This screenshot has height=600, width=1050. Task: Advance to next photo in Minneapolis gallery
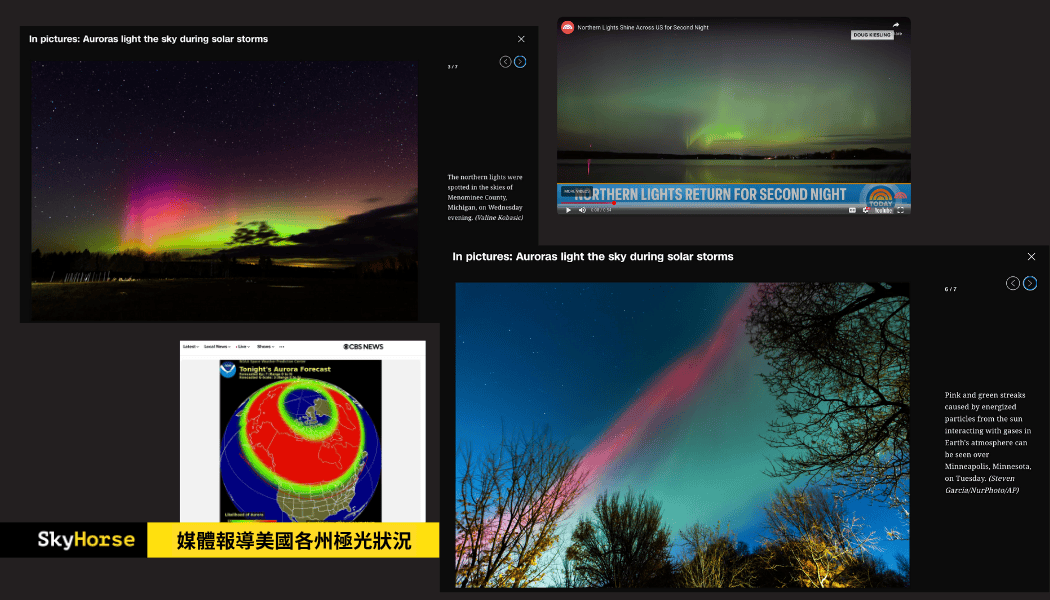1030,284
